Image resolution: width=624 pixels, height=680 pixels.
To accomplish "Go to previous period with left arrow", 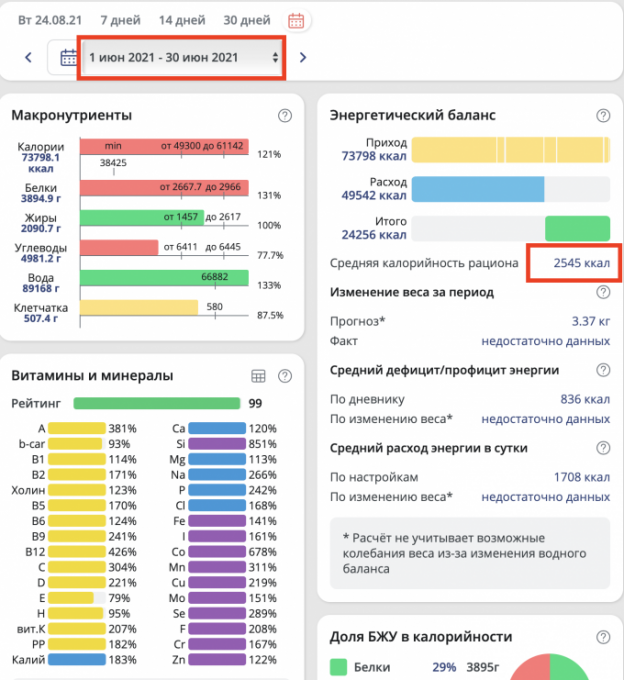I will (x=29, y=57).
